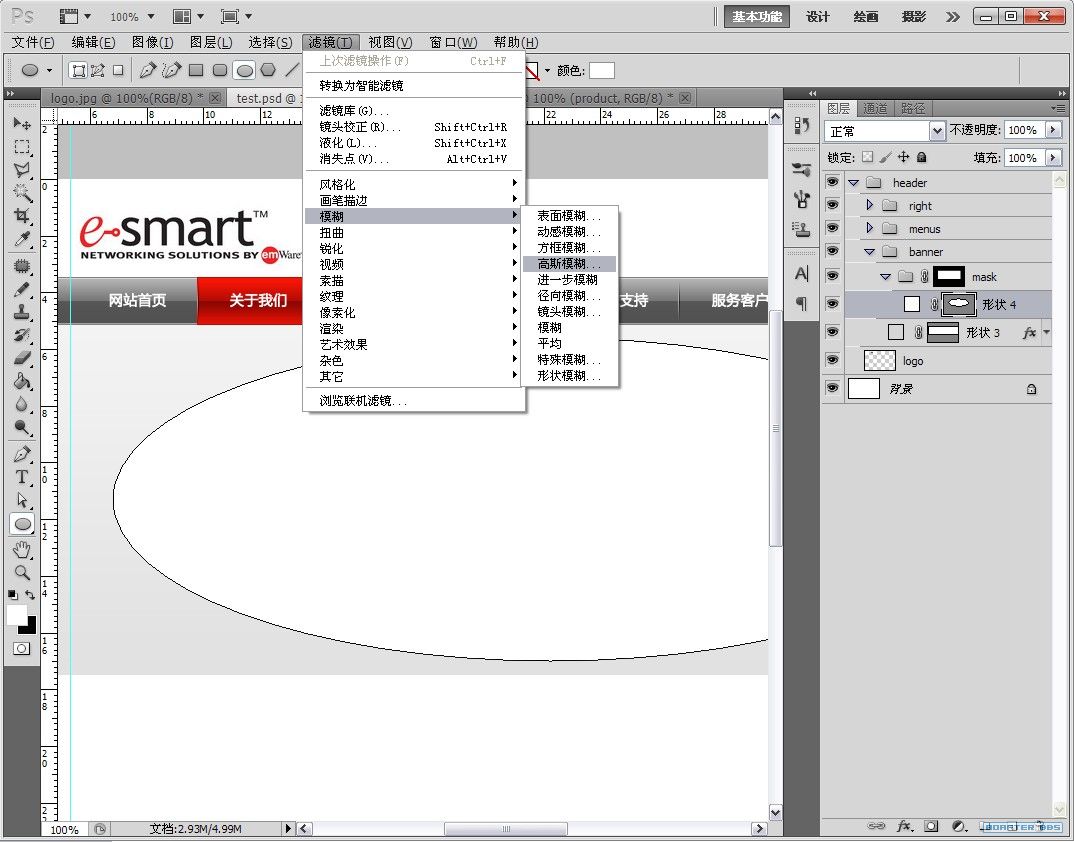
Task: Open the 文件(F) menu
Action: point(33,42)
